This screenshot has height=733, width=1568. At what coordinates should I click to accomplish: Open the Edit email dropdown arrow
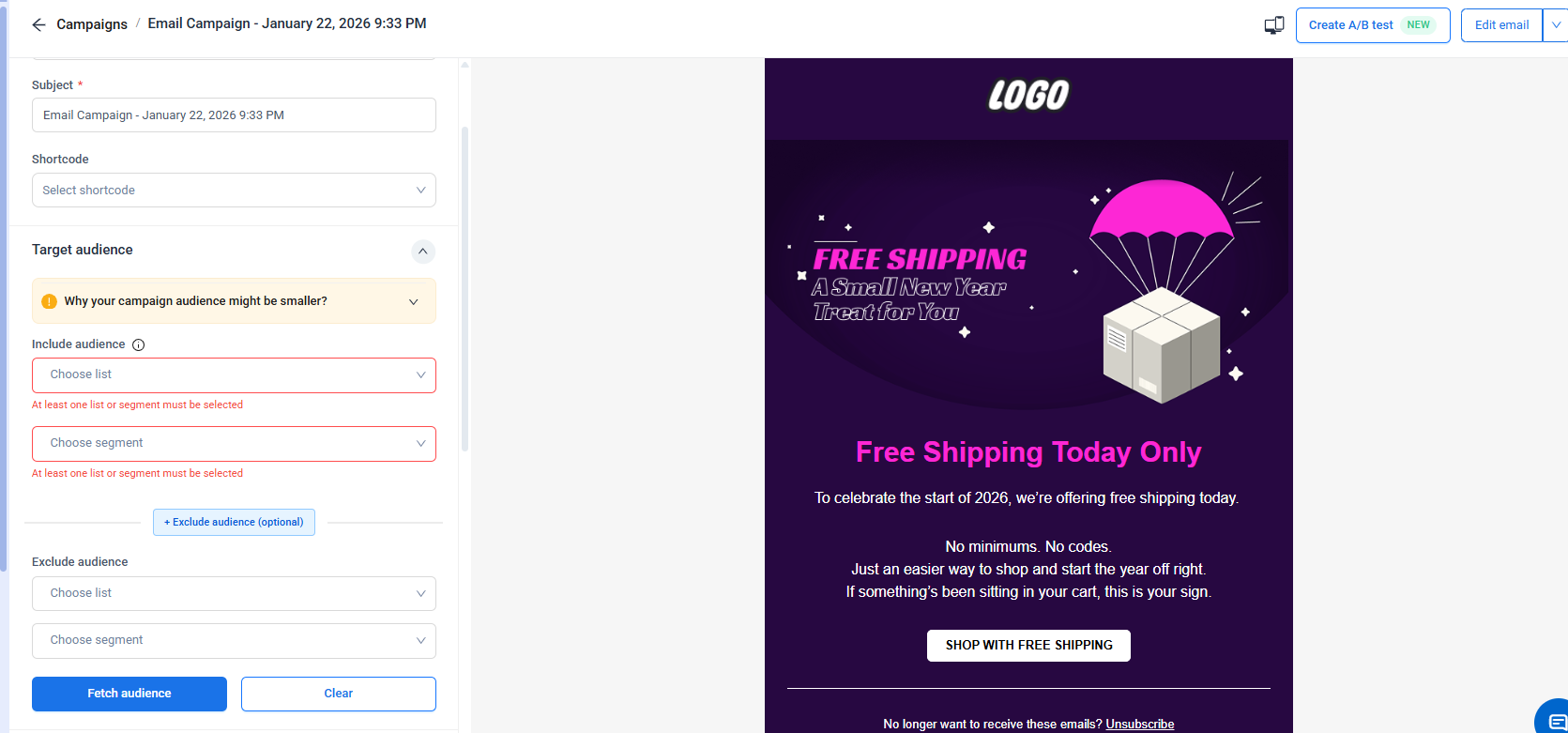coord(1556,25)
